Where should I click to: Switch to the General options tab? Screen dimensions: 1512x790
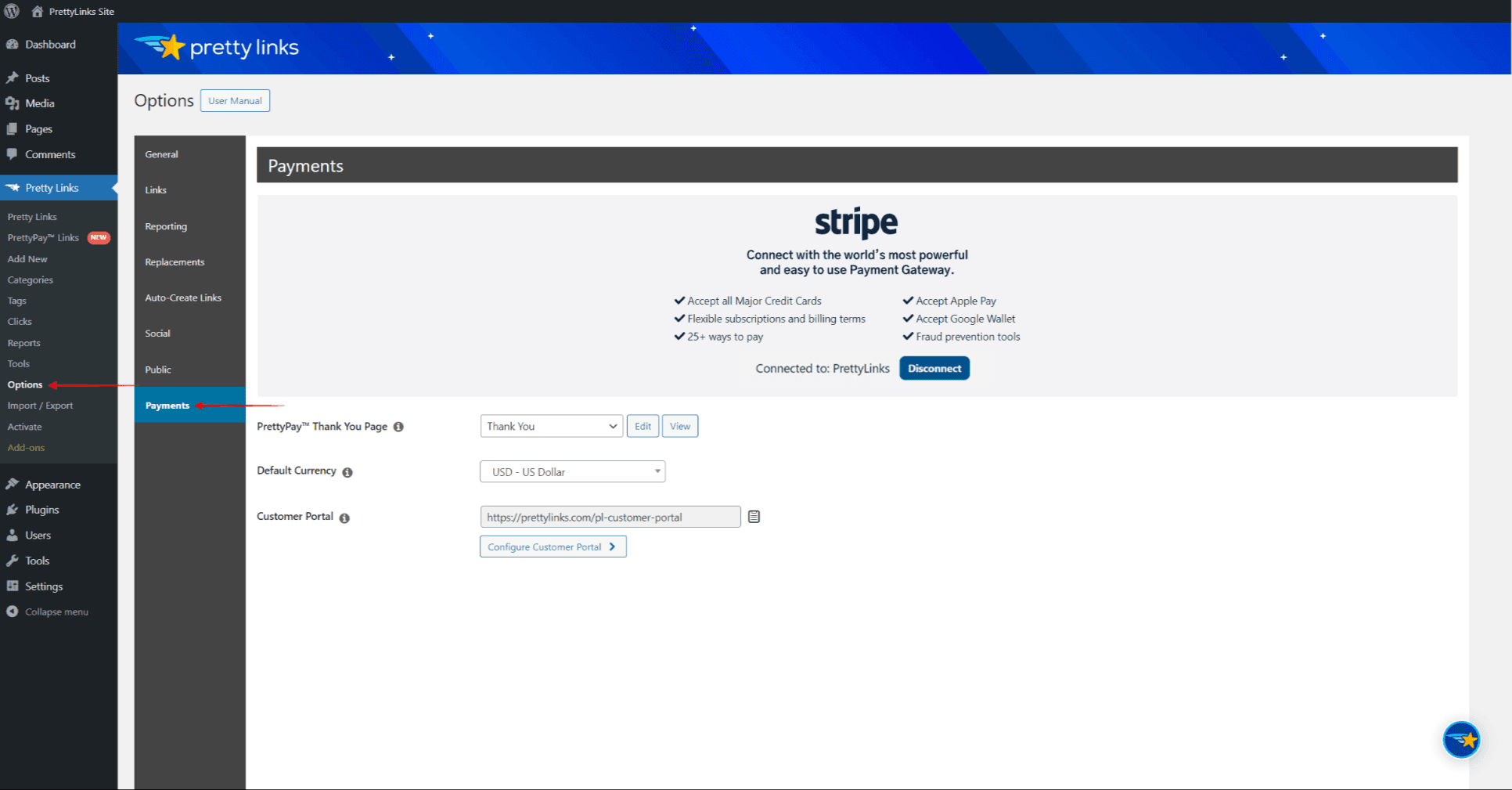[x=161, y=154]
